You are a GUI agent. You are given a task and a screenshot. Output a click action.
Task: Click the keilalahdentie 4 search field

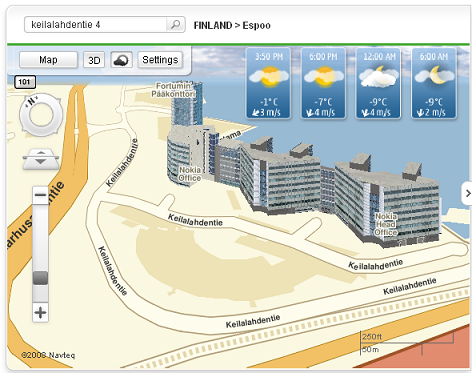coord(95,25)
